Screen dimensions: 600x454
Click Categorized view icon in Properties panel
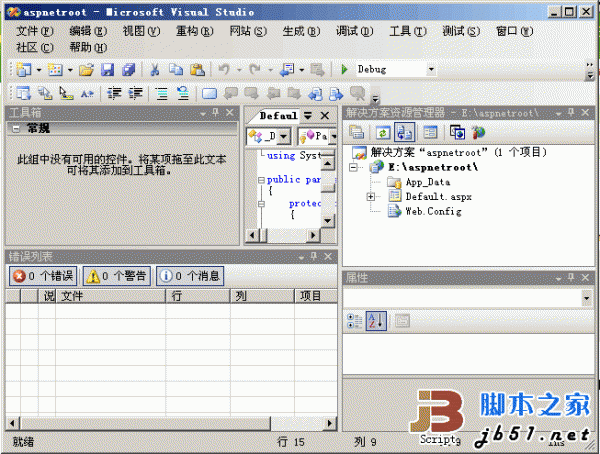click(x=355, y=321)
